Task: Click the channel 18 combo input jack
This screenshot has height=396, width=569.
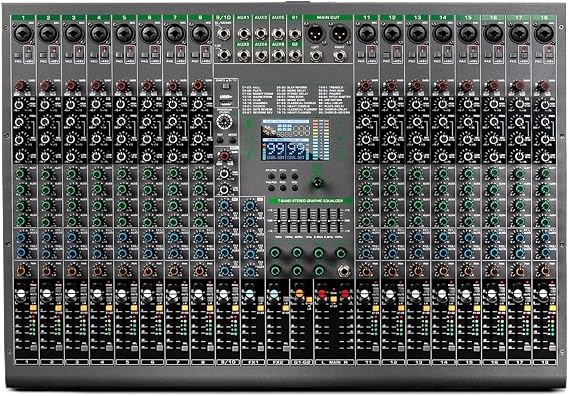Action: tap(544, 34)
